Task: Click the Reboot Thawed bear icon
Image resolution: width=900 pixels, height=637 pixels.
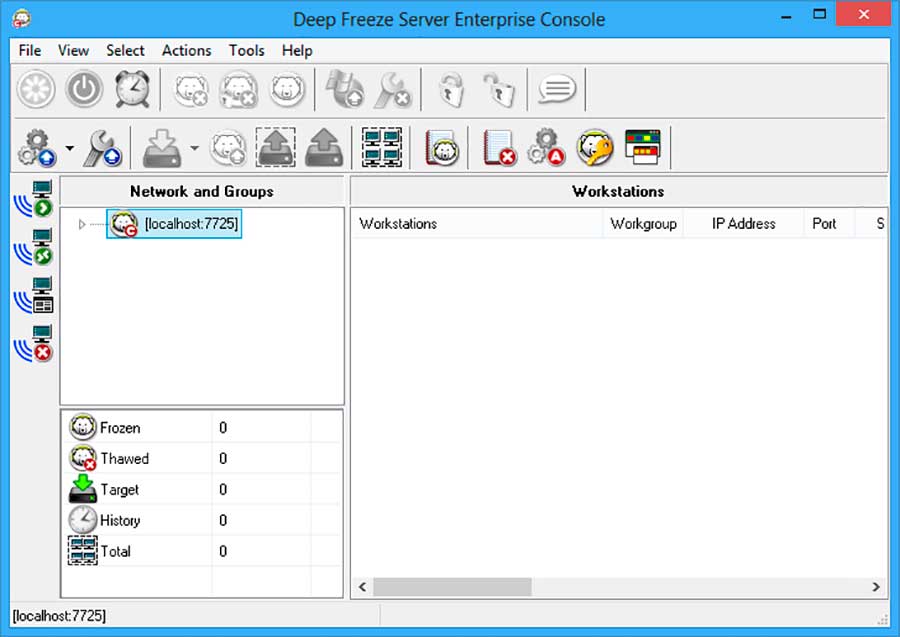Action: [191, 90]
